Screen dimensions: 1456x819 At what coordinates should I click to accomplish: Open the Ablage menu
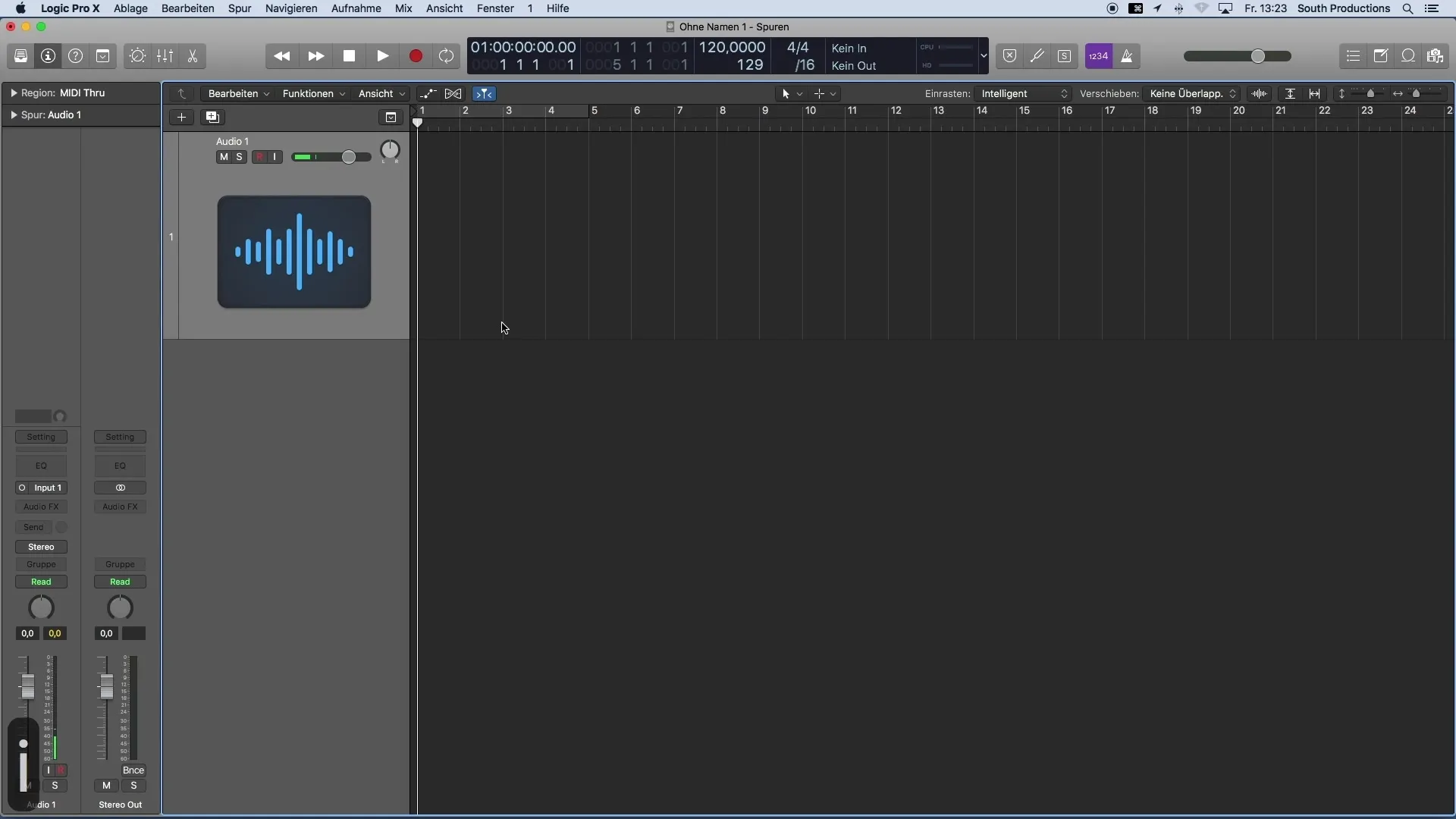[130, 8]
